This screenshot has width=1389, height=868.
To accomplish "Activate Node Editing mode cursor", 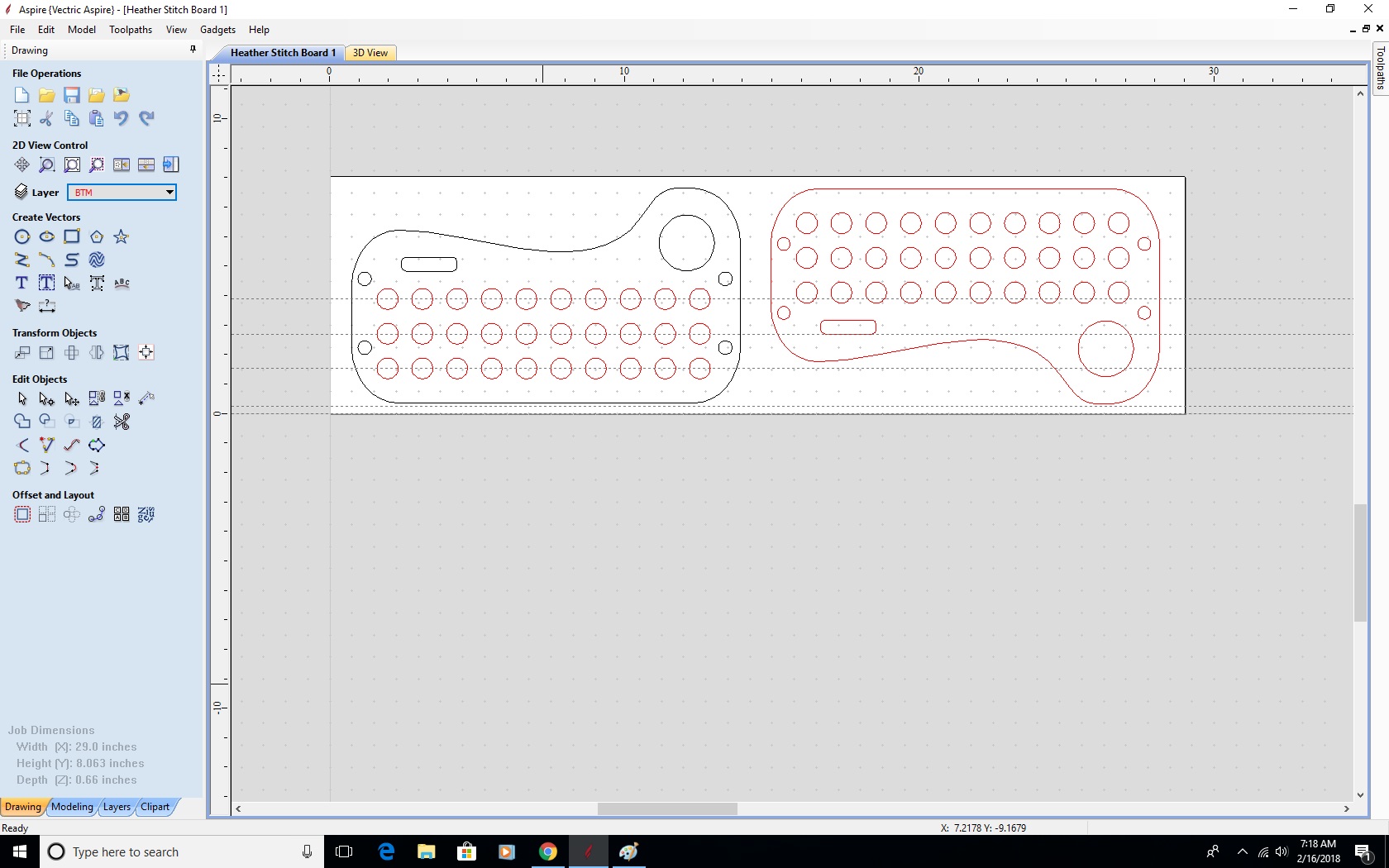I will 47,398.
